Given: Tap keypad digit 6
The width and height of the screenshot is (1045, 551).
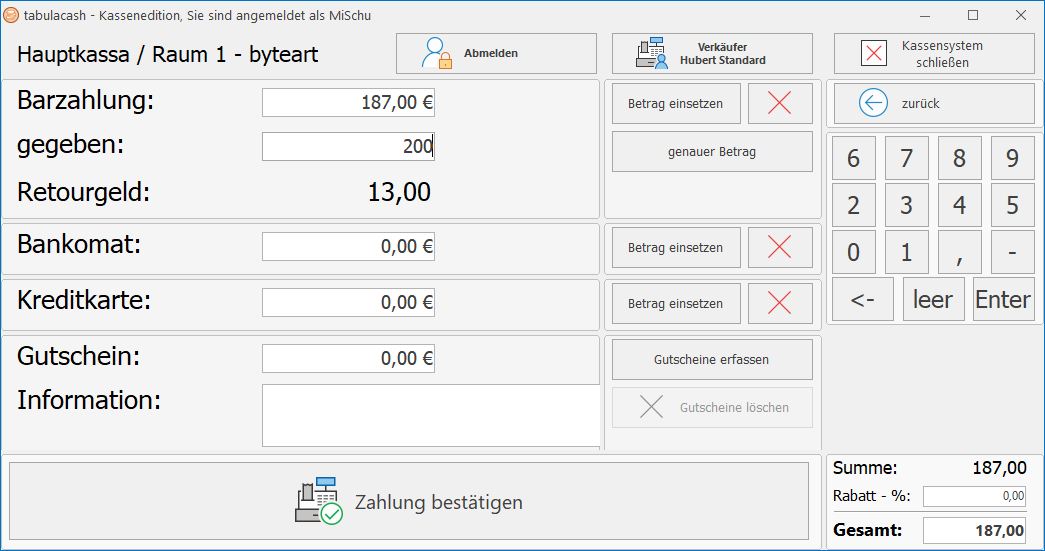Looking at the screenshot, I should click(x=853, y=158).
